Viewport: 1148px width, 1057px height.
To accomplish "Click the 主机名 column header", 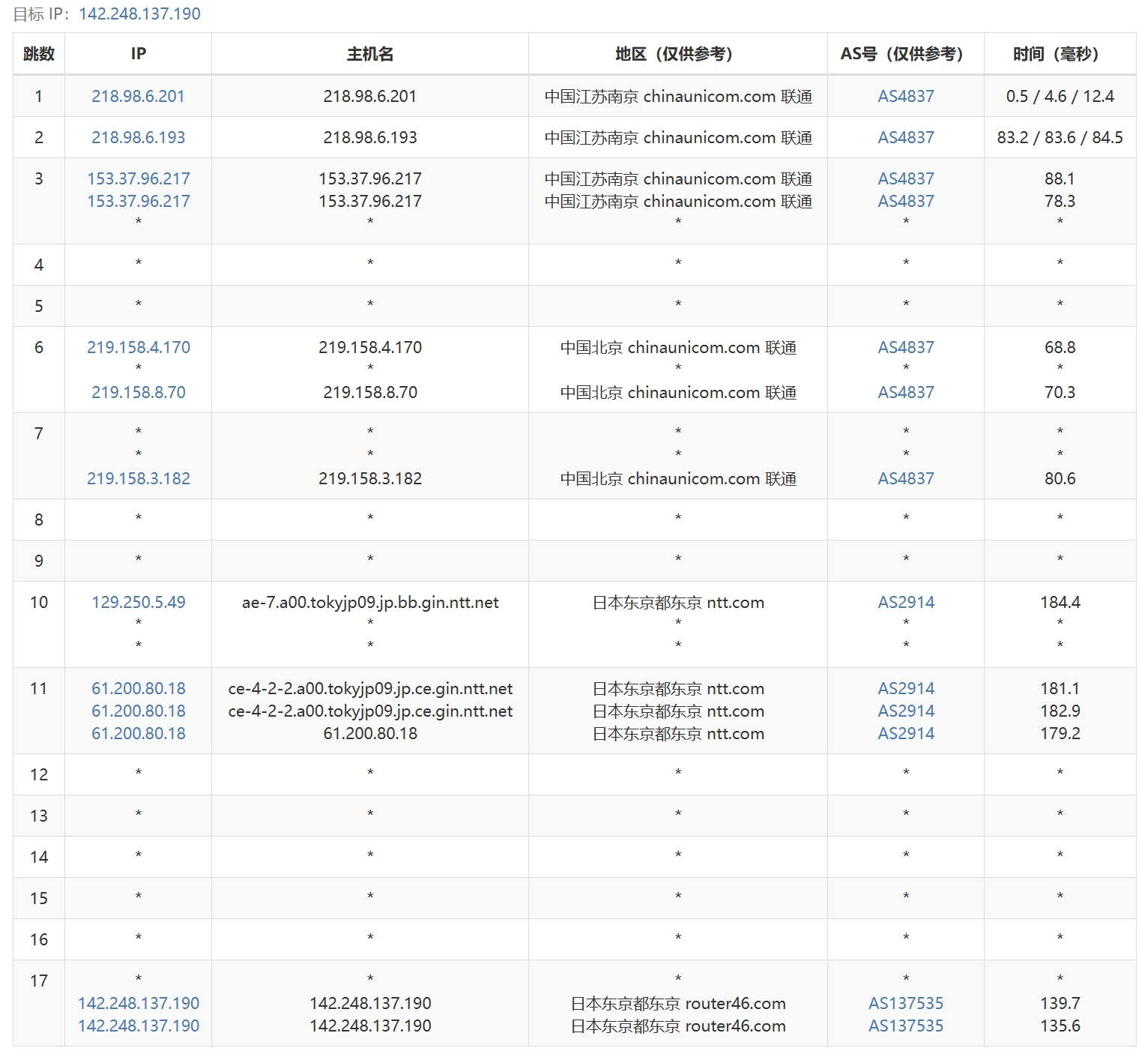I will coord(370,54).
